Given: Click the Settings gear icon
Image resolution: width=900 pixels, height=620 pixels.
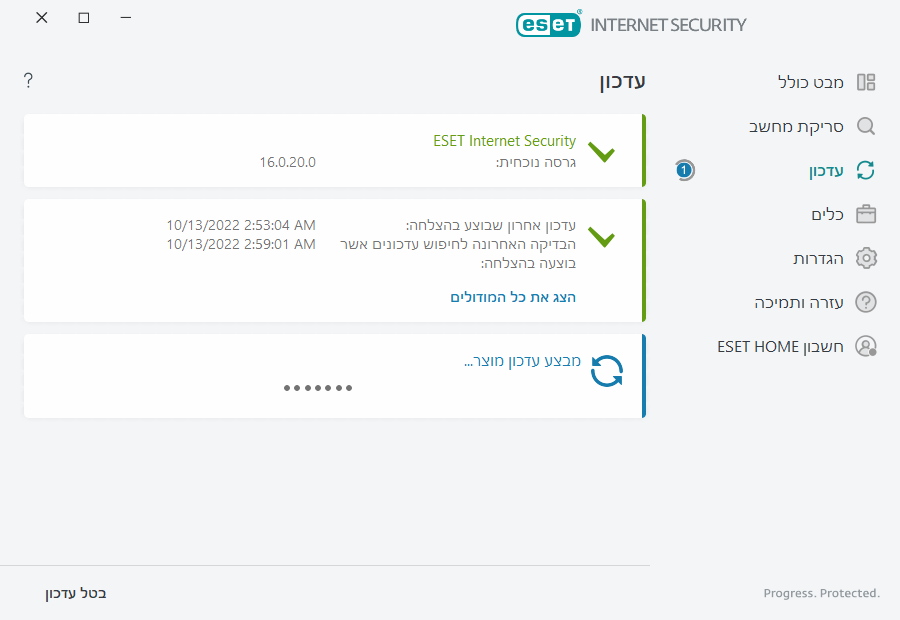Looking at the screenshot, I should (866, 258).
